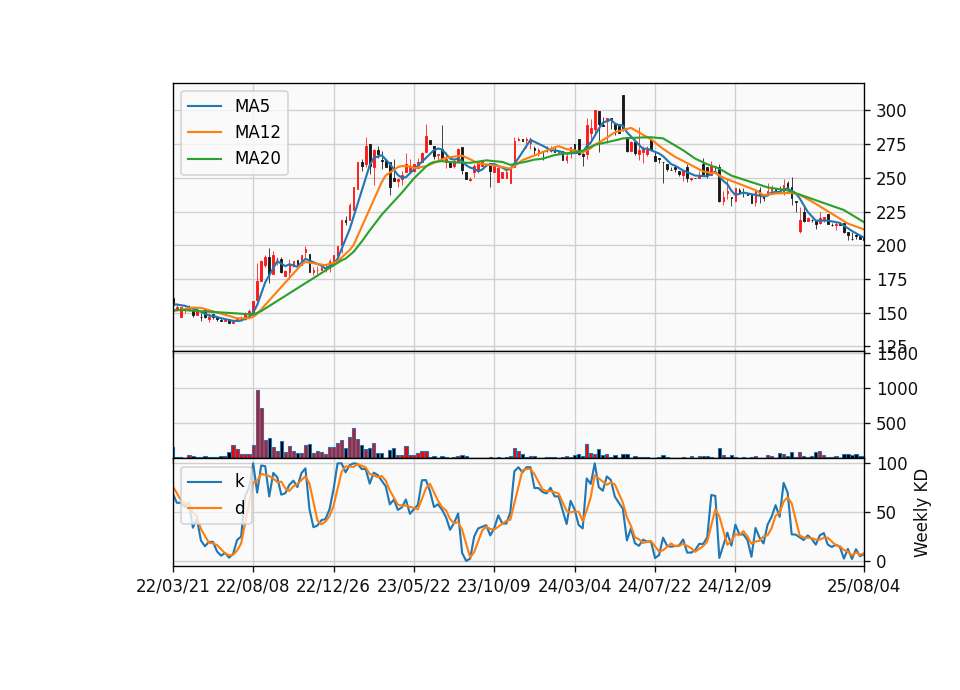Click the 250 price axis label
This screenshot has width=960, height=690.
pyautogui.click(x=891, y=179)
